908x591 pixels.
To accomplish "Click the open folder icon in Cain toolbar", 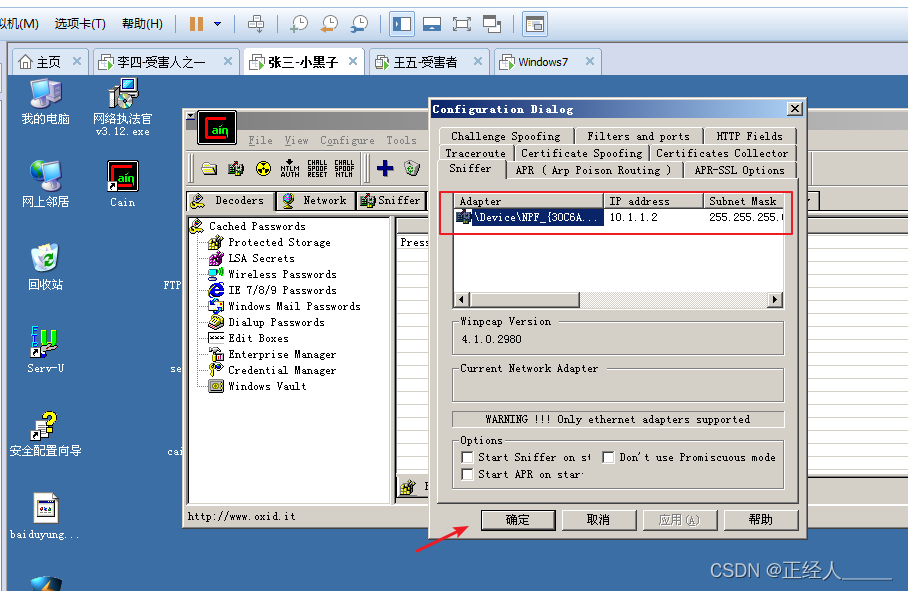I will tap(209, 168).
